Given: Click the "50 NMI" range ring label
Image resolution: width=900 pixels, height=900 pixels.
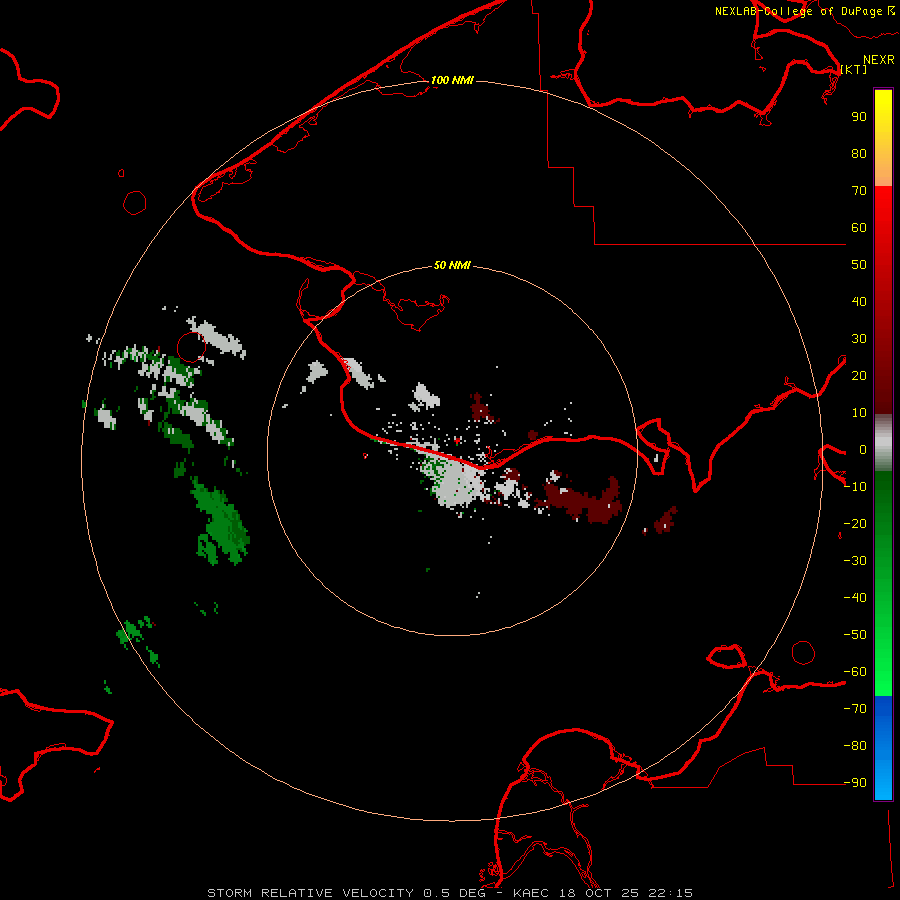Looking at the screenshot, I should click(x=452, y=265).
